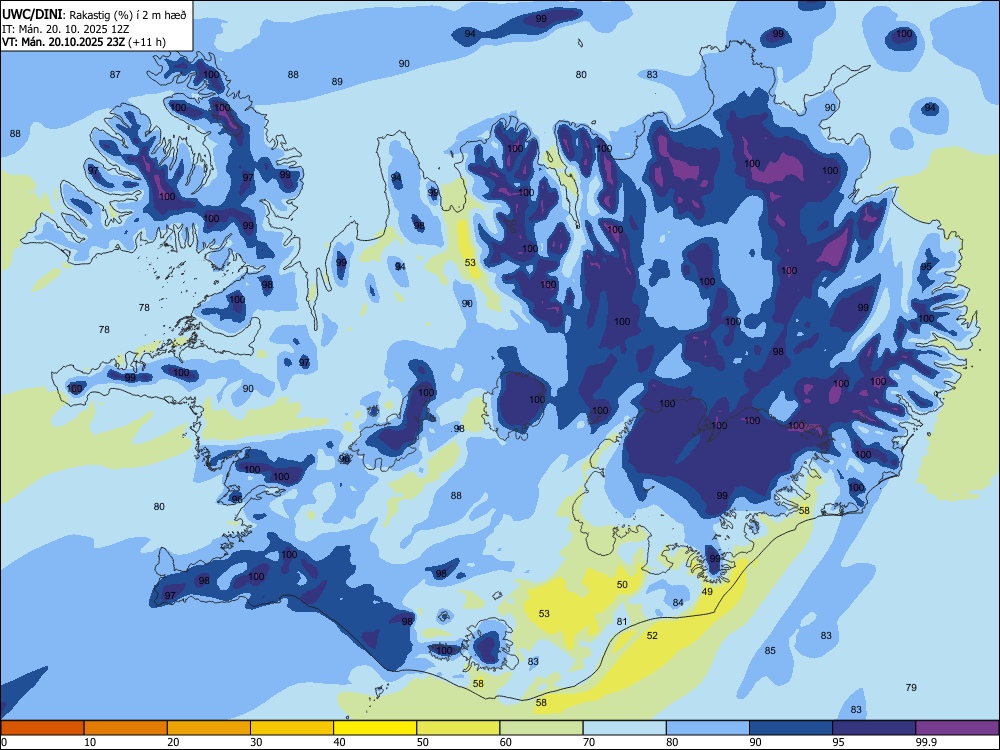Click the 'IT: Mán. 20. 10. 2025 12Z' line

coord(65,29)
